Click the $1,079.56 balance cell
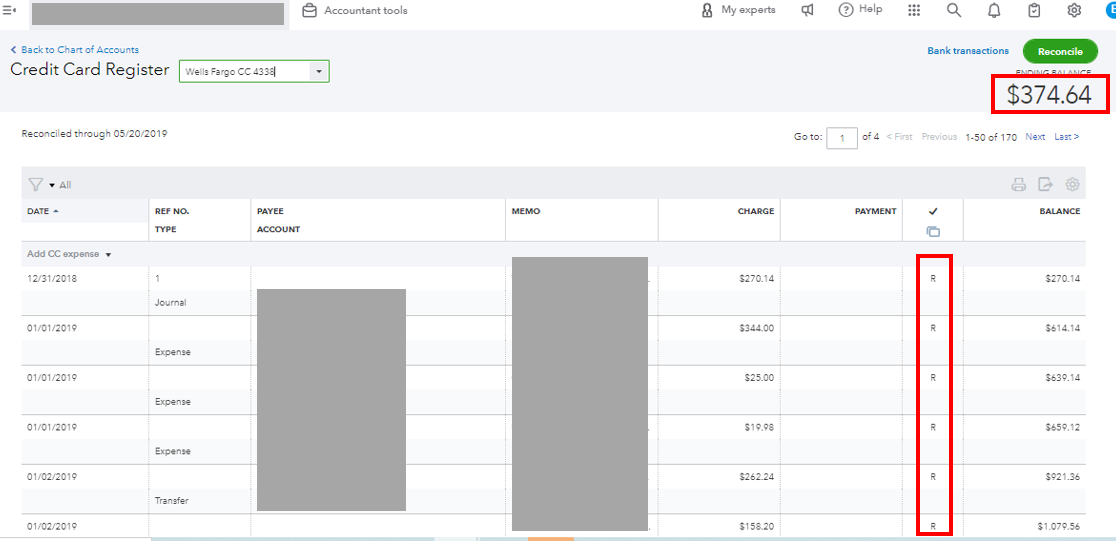 pos(1059,527)
